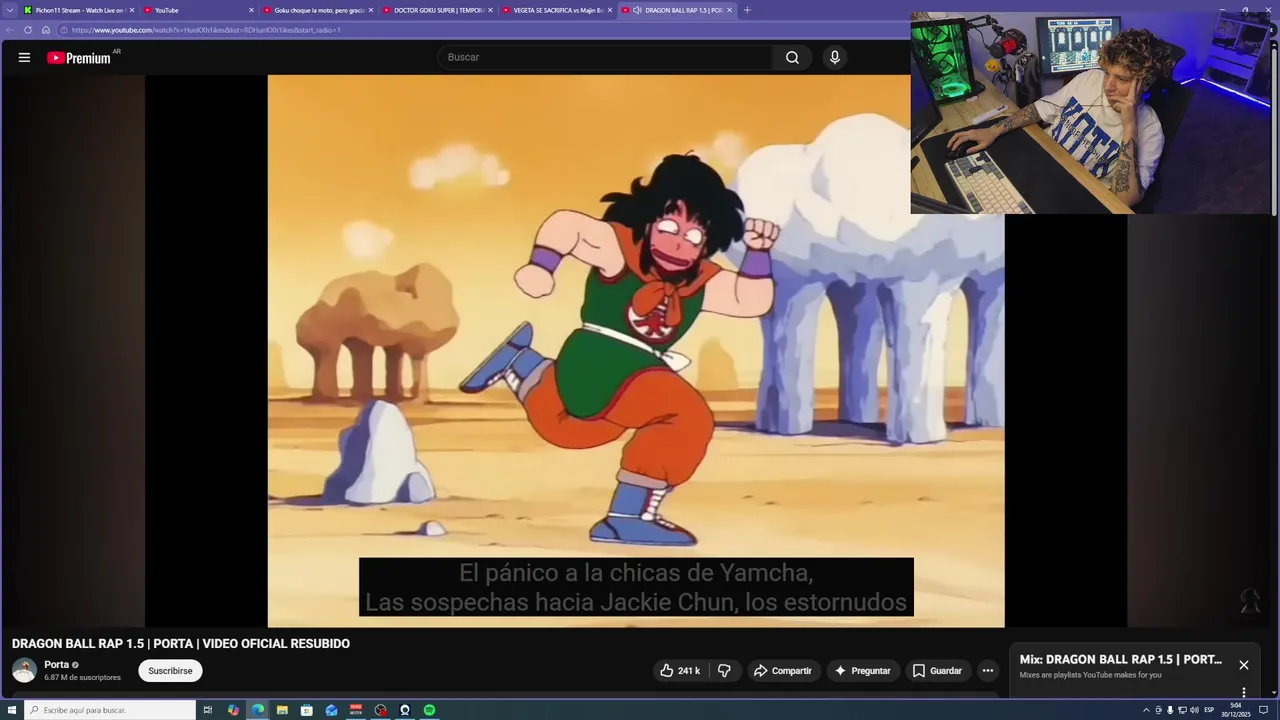
Task: Open File Explorer from taskbar
Action: point(282,710)
